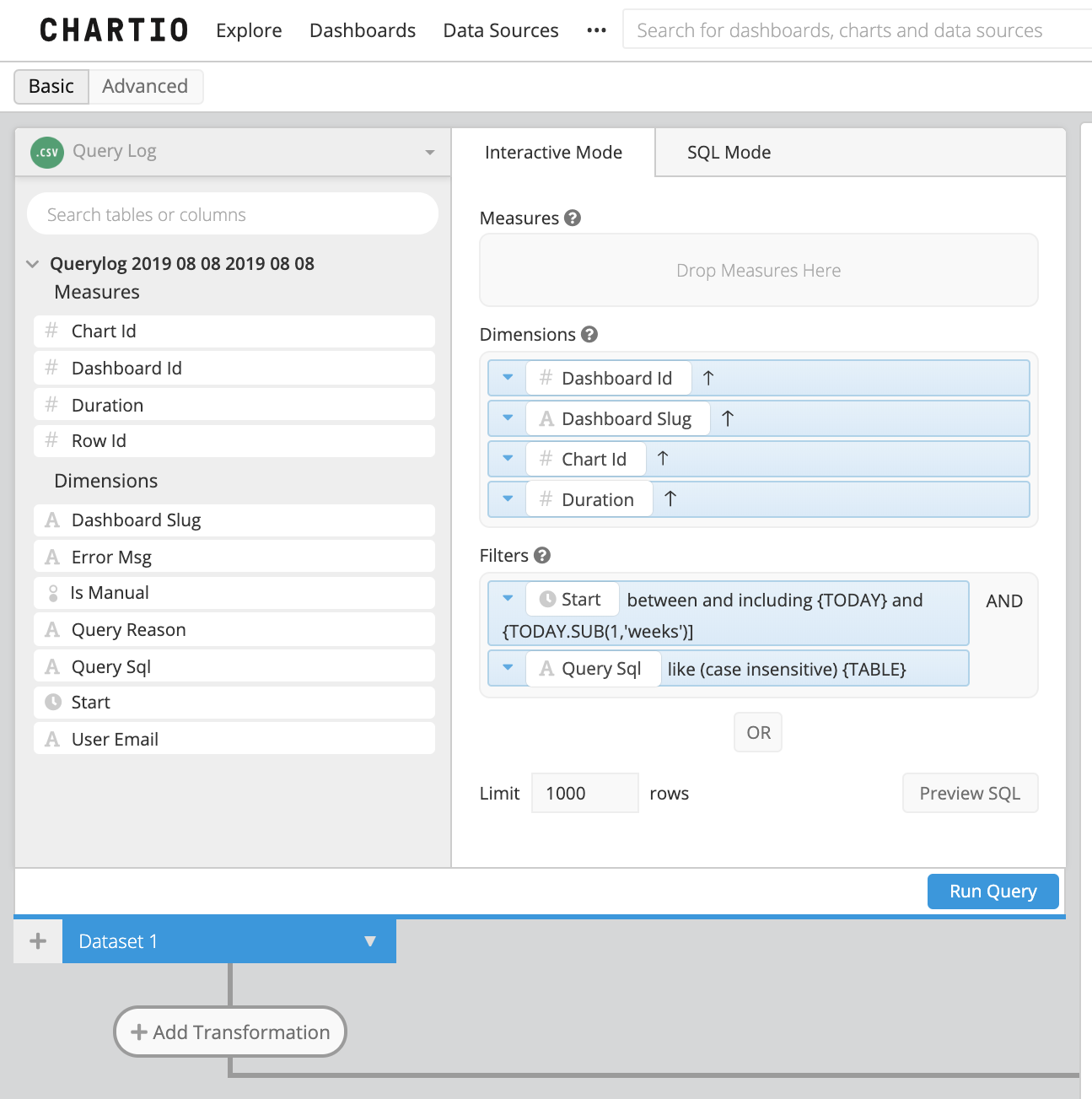This screenshot has height=1099, width=1092.
Task: Open dropdown for Duration dimension
Action: point(508,498)
